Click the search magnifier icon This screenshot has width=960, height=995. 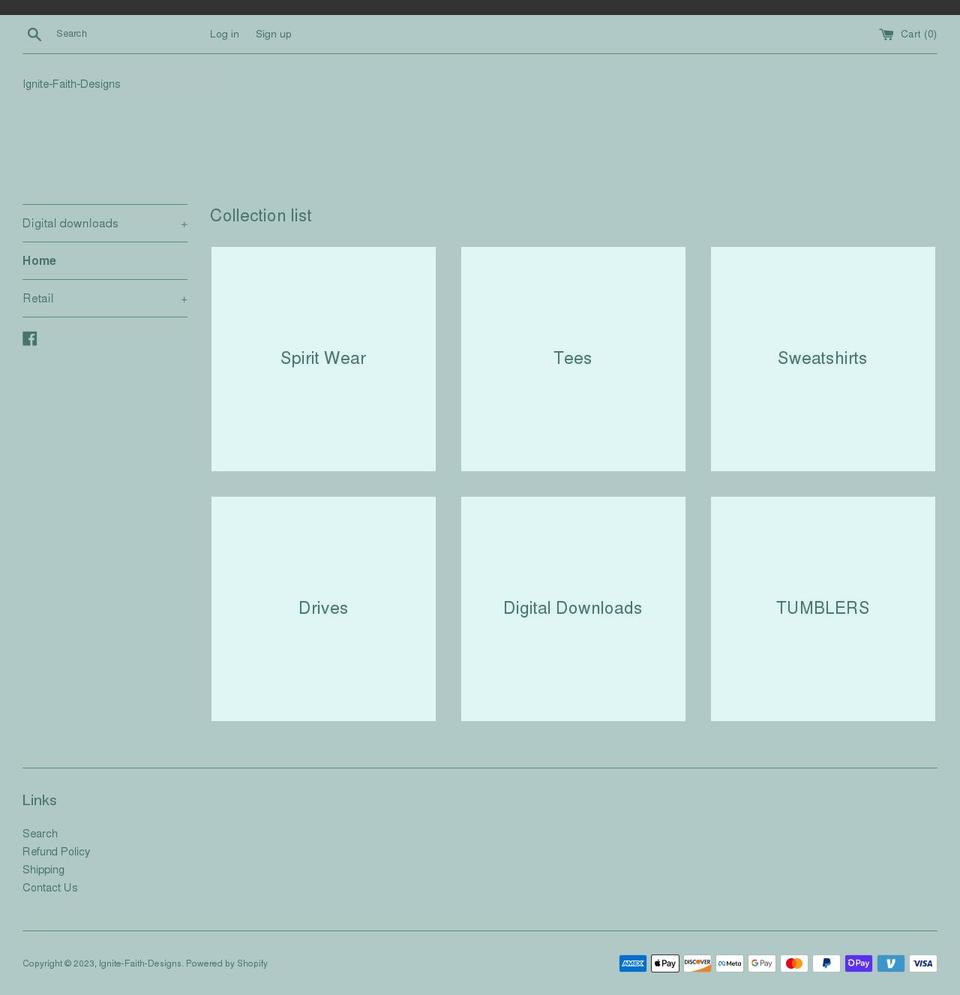(34, 33)
